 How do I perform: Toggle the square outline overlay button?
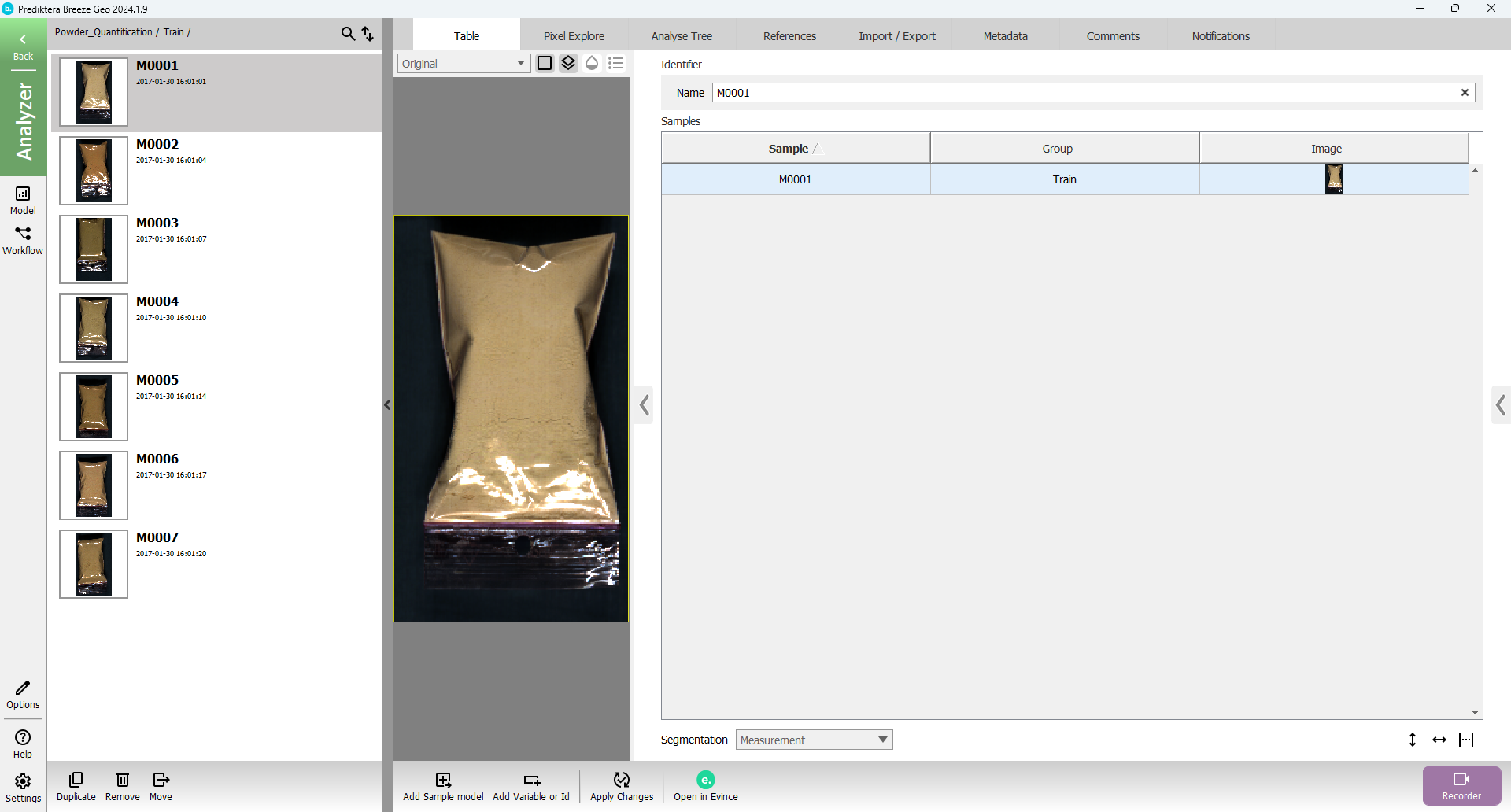[x=545, y=63]
